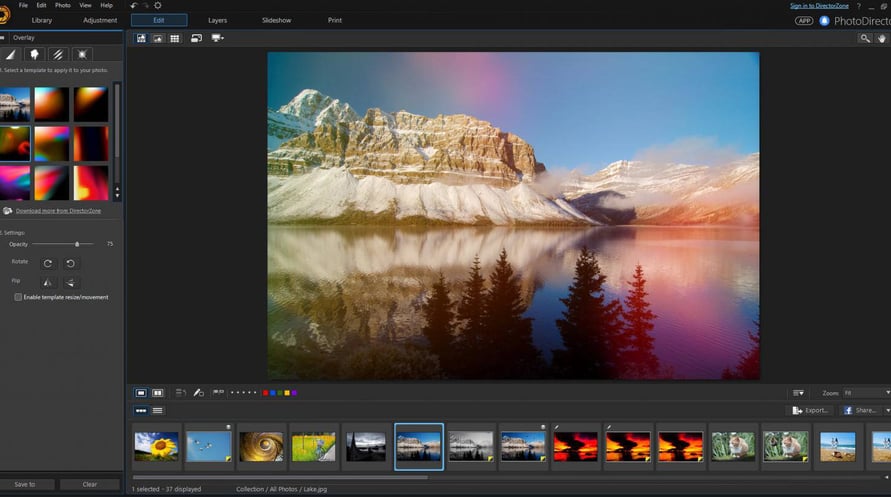Rotate the overlay template clockwise
The image size is (891, 497).
pyautogui.click(x=48, y=264)
